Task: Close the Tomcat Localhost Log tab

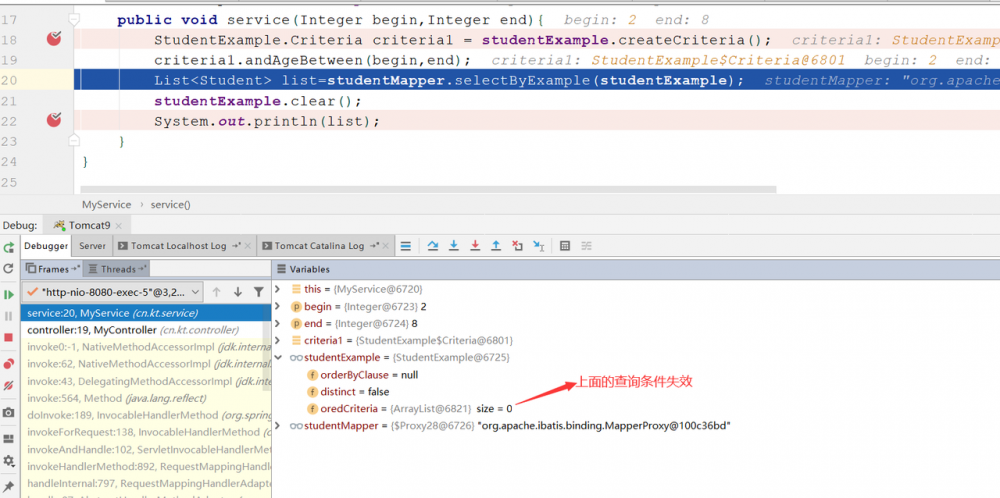Action: (x=248, y=245)
